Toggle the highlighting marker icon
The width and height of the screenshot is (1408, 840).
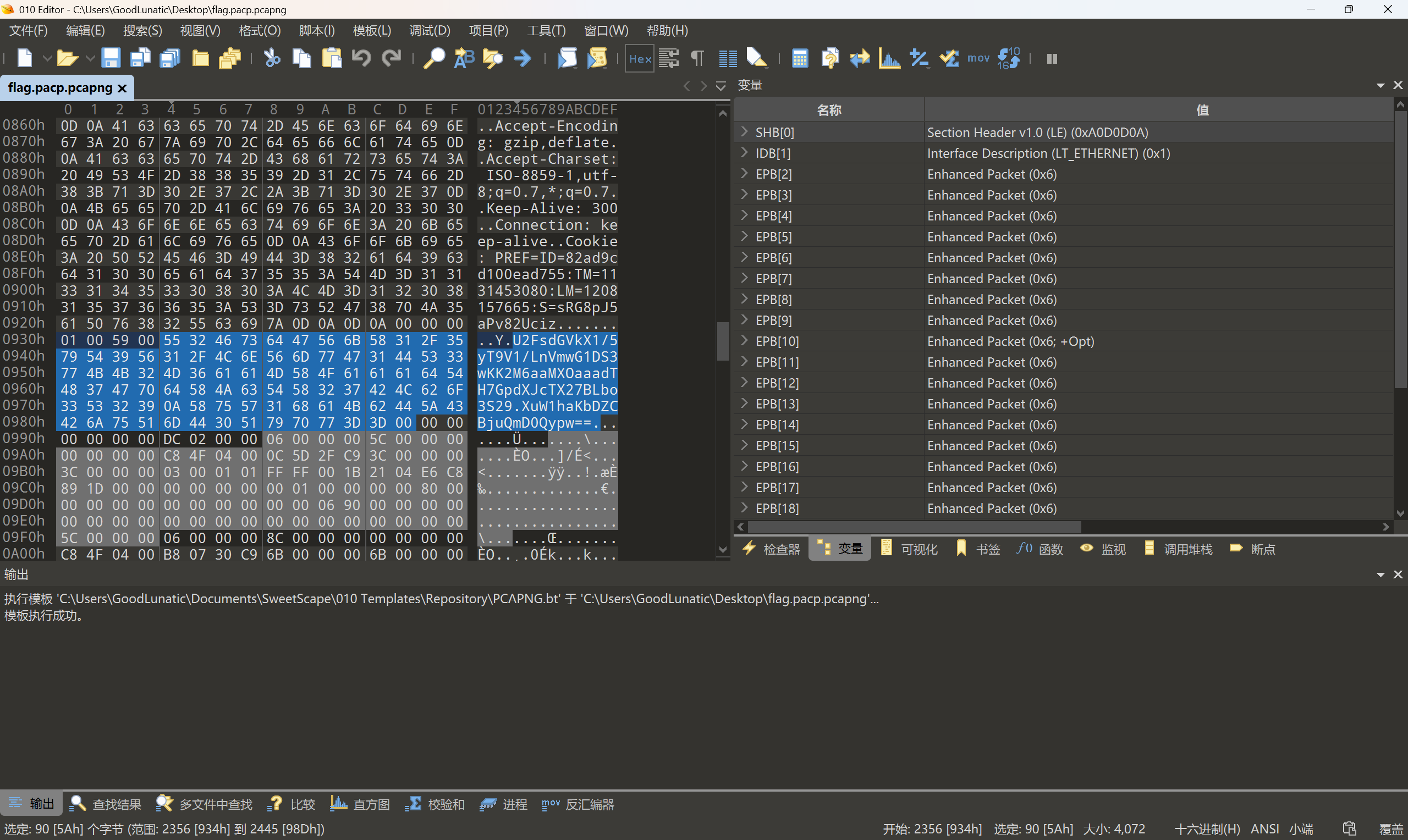[757, 58]
